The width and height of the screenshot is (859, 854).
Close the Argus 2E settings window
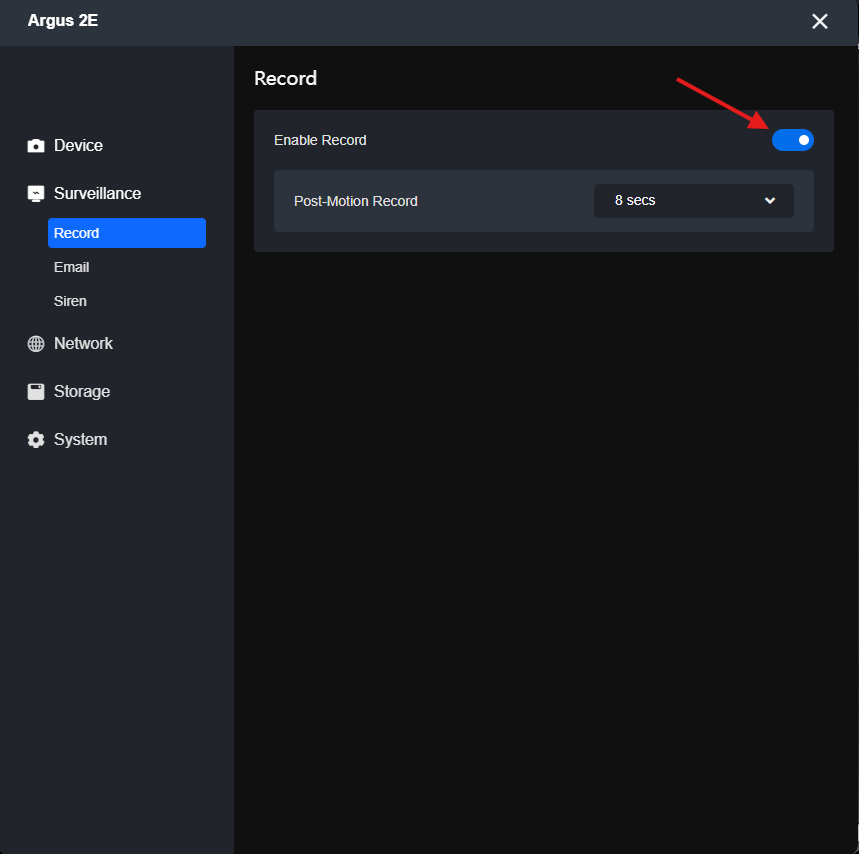820,21
